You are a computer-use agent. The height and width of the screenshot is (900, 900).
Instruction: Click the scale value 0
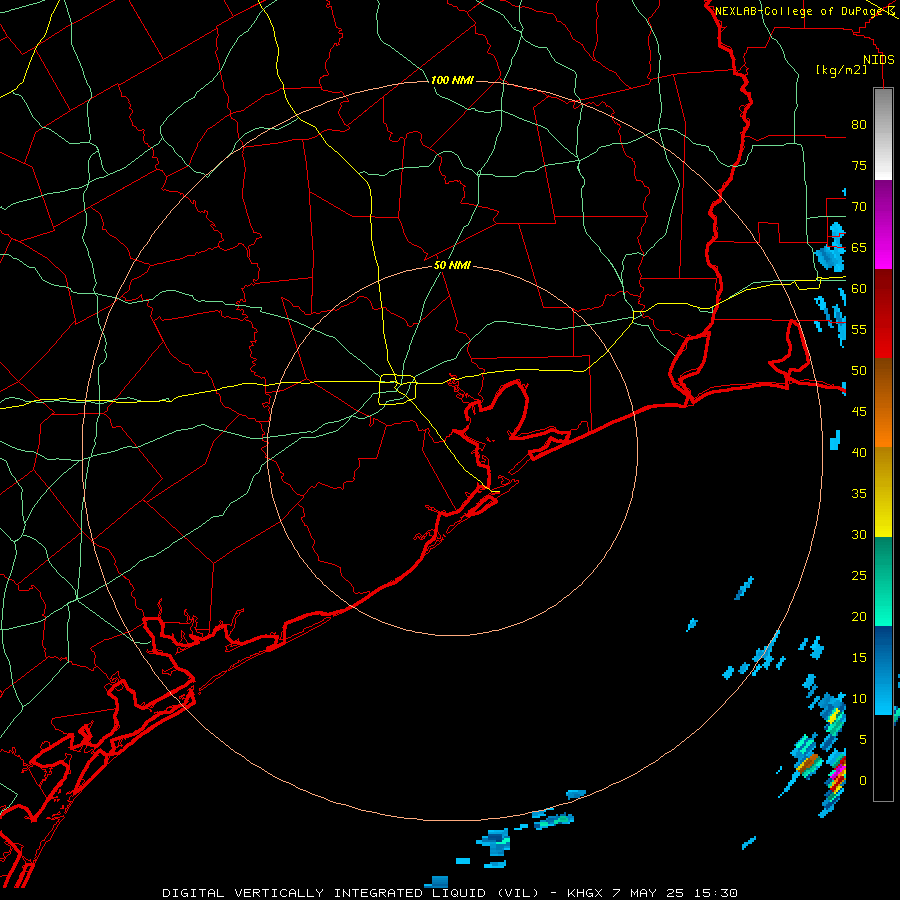pos(863,781)
